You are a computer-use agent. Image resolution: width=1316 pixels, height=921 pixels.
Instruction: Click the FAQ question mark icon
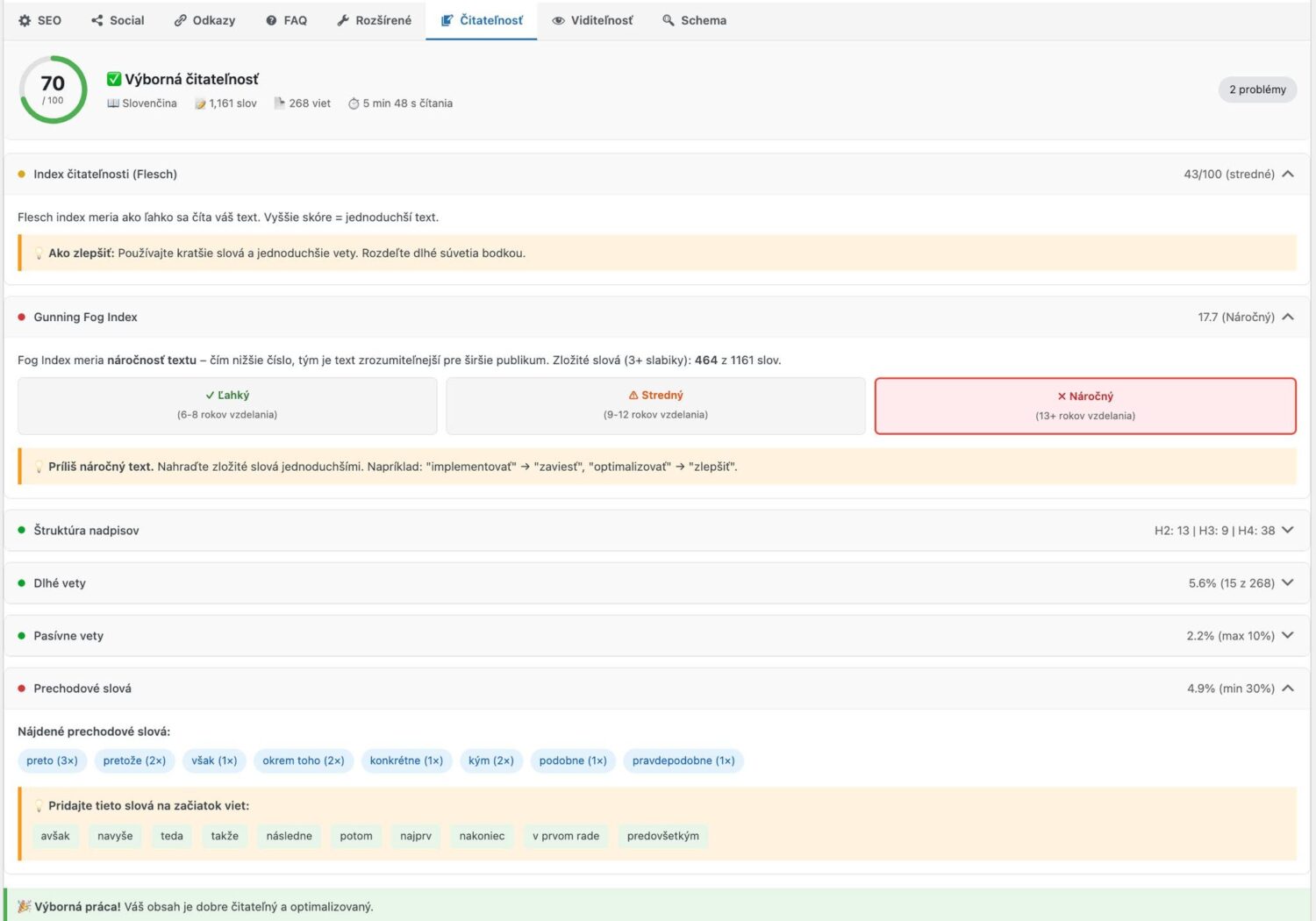pyautogui.click(x=271, y=20)
